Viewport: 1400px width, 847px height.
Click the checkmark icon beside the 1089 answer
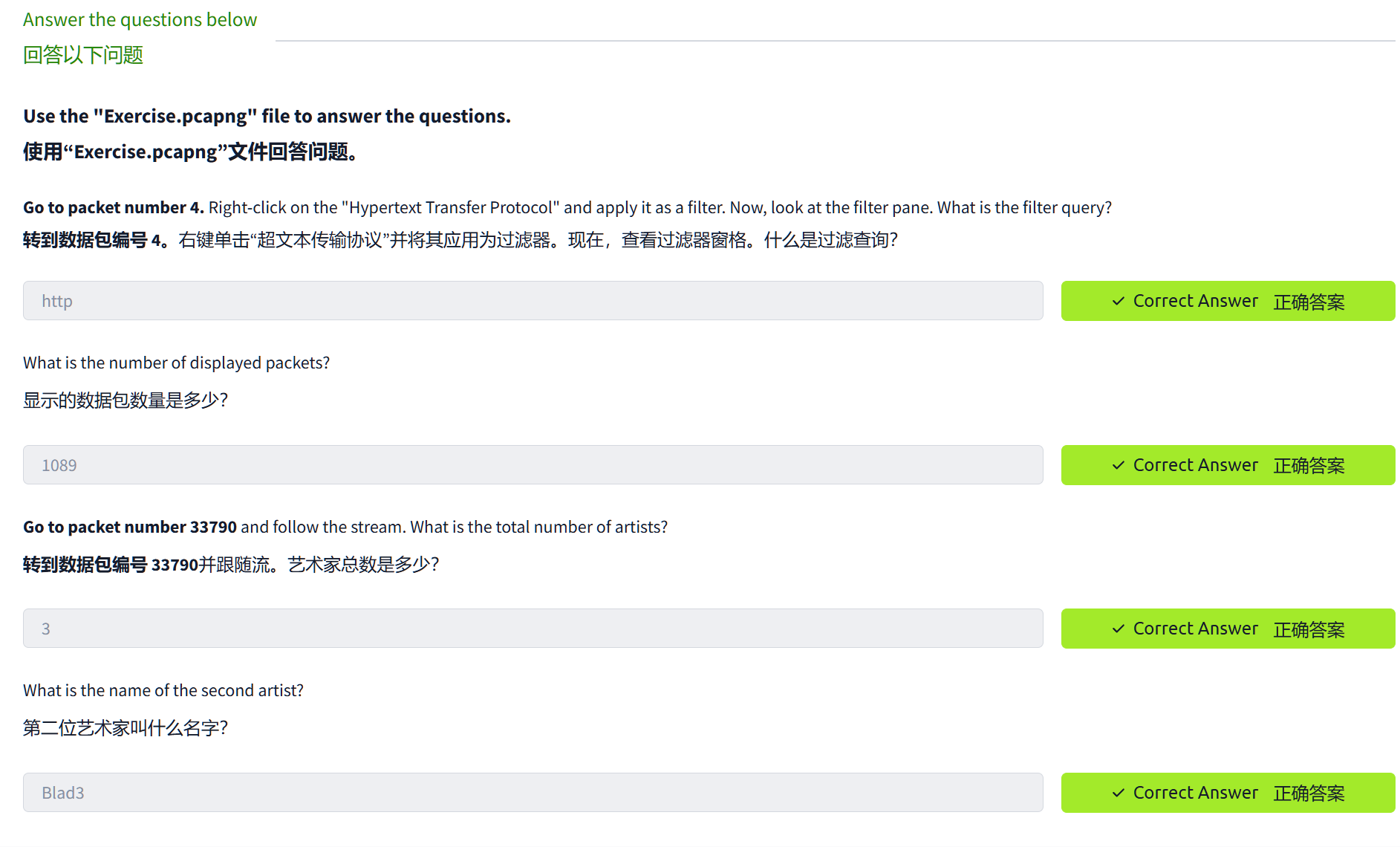(x=1118, y=465)
